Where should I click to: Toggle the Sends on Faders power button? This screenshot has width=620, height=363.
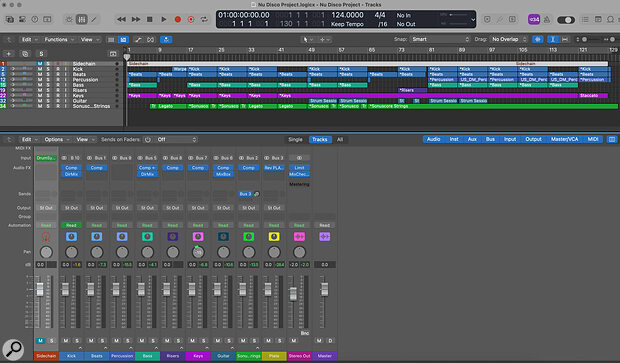[x=147, y=140]
